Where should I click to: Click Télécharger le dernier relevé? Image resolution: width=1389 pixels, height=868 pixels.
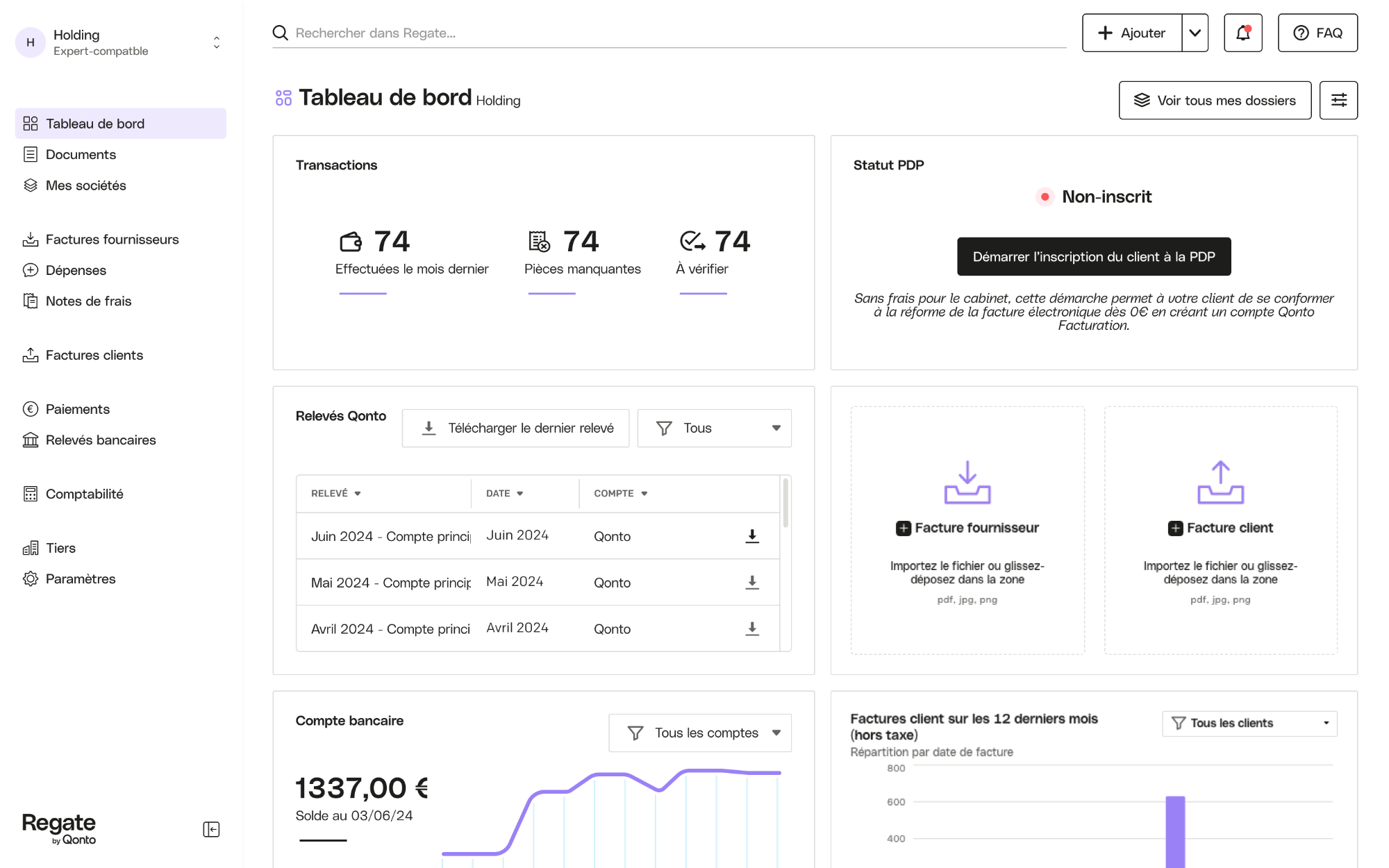pyautogui.click(x=515, y=428)
